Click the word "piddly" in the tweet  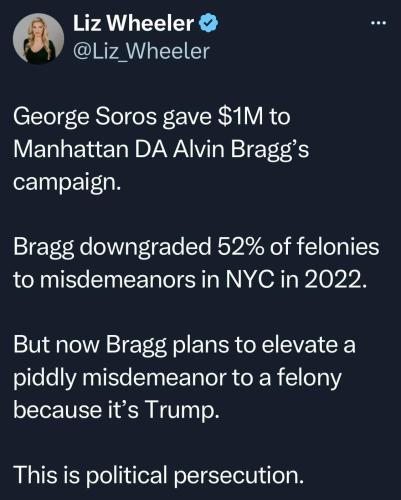point(45,378)
